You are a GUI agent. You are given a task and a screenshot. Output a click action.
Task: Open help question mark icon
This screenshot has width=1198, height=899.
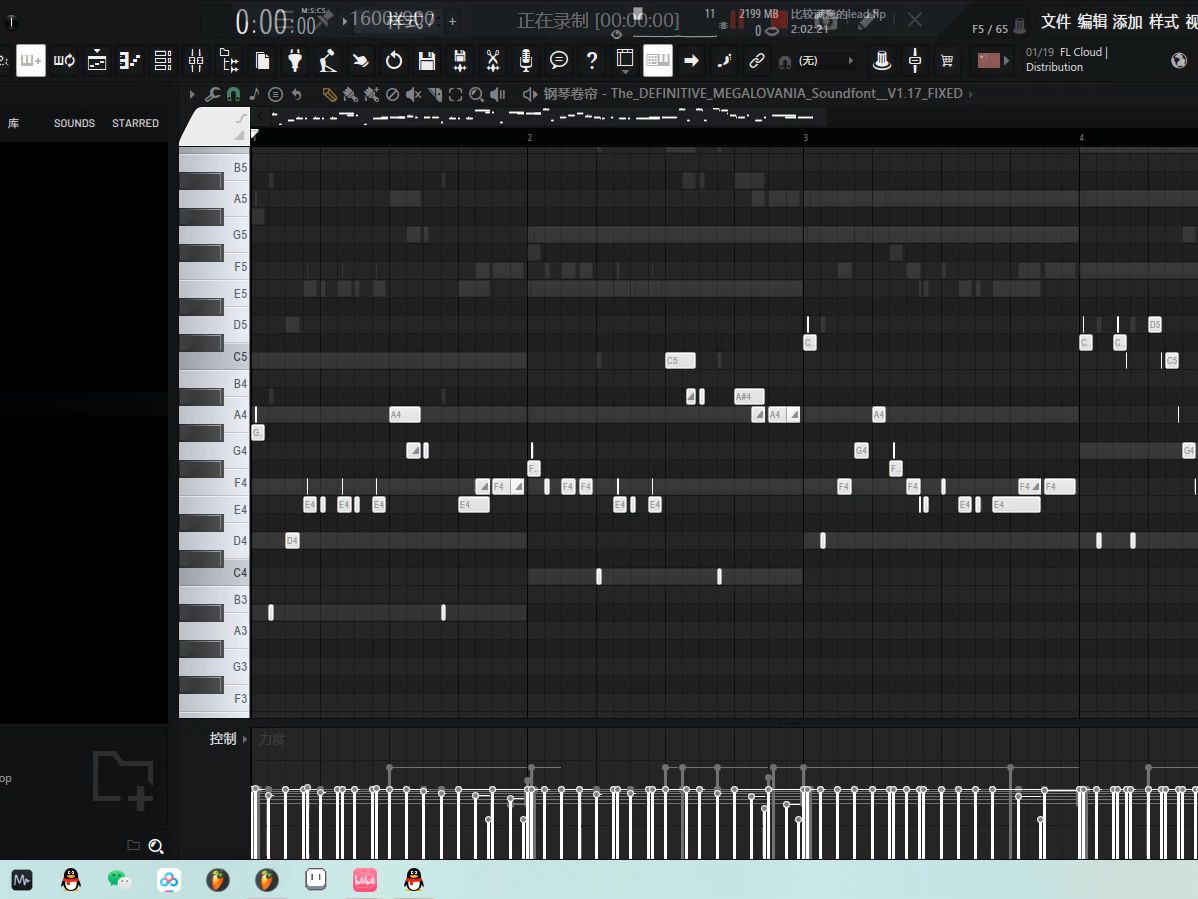591,60
